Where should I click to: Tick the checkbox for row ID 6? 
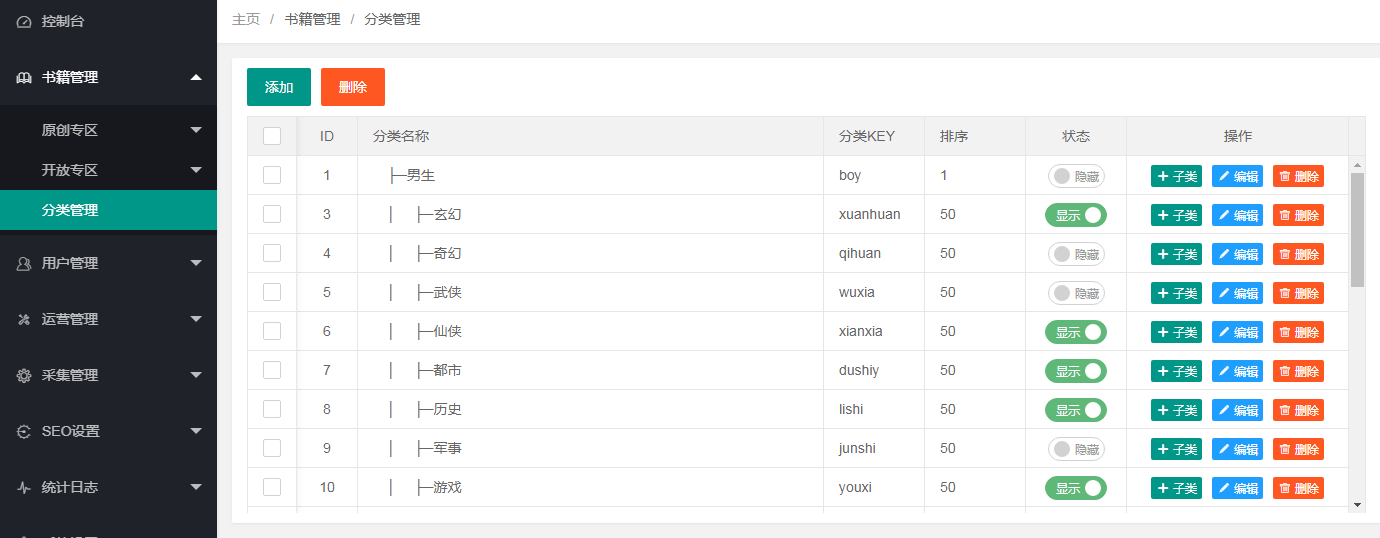[x=272, y=331]
